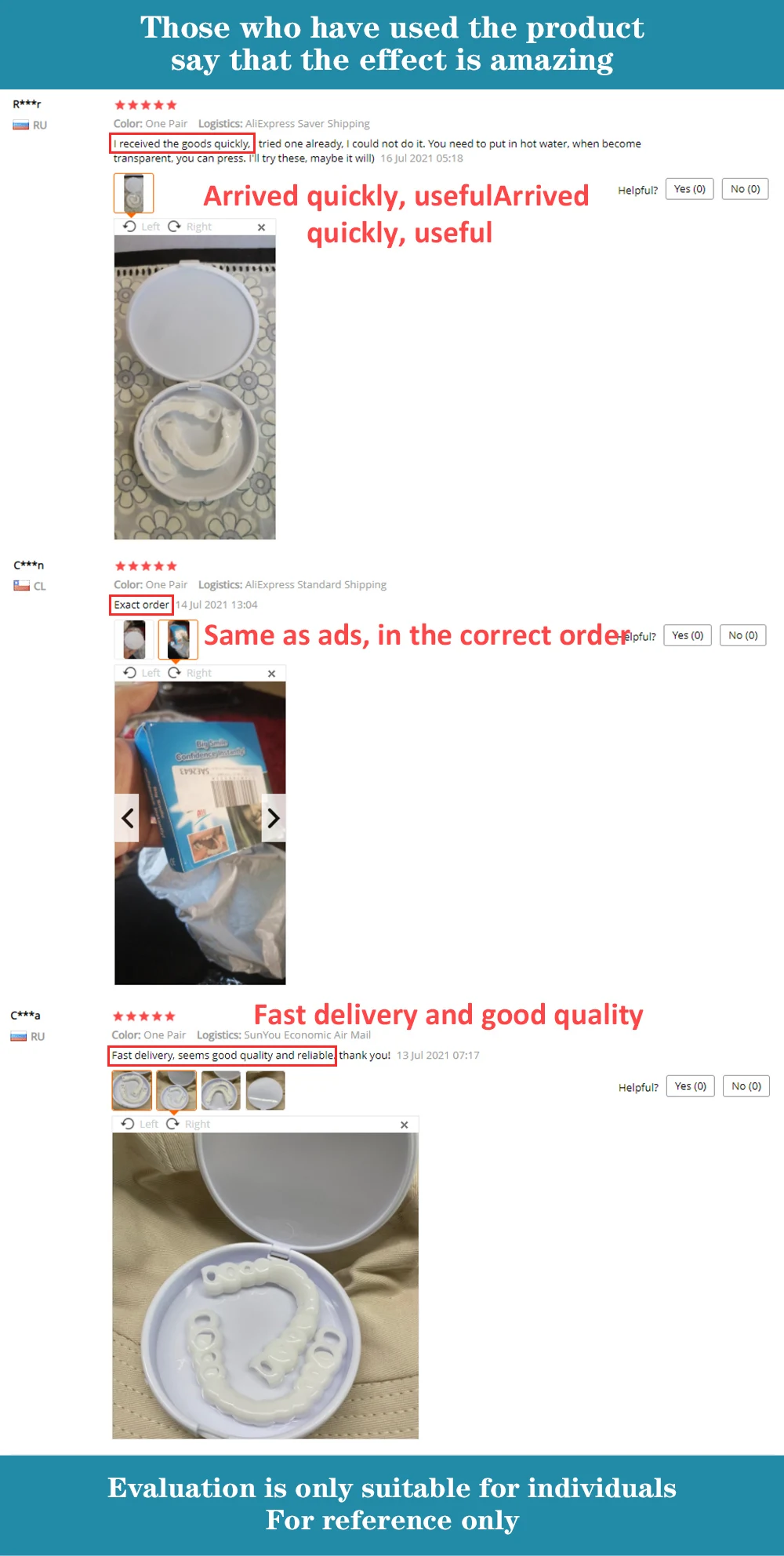The width and height of the screenshot is (784, 1556).
Task: Mark R***r's review unhelpful with No (0)
Action: coord(746,189)
